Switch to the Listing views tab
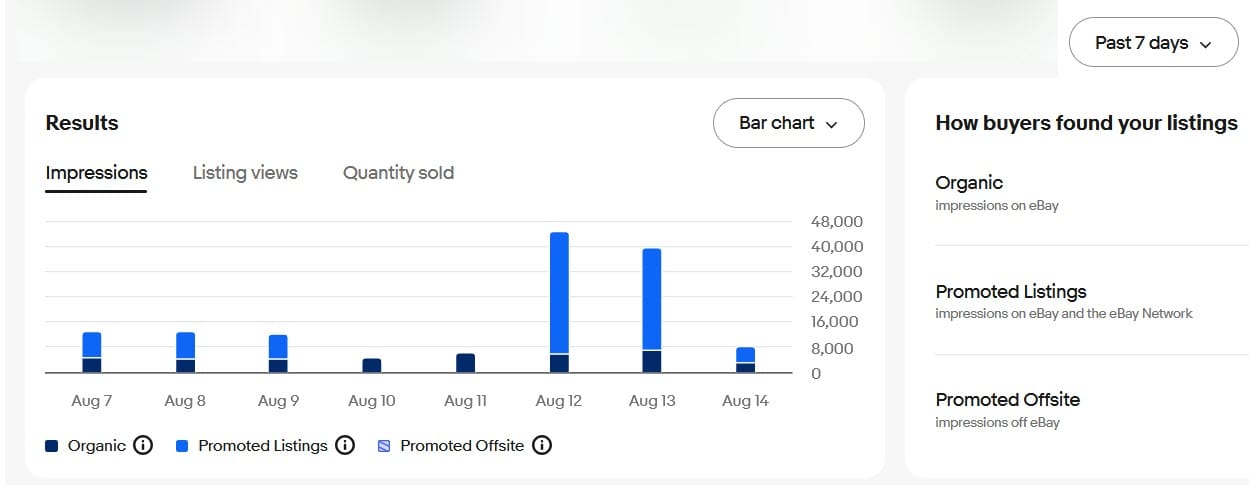The width and height of the screenshot is (1249, 485). [x=245, y=173]
